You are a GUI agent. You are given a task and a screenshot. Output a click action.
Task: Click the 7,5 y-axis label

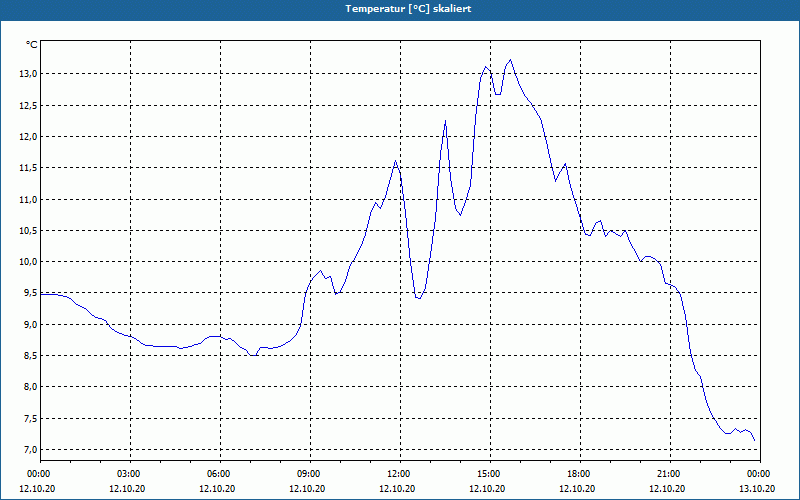pos(30,418)
